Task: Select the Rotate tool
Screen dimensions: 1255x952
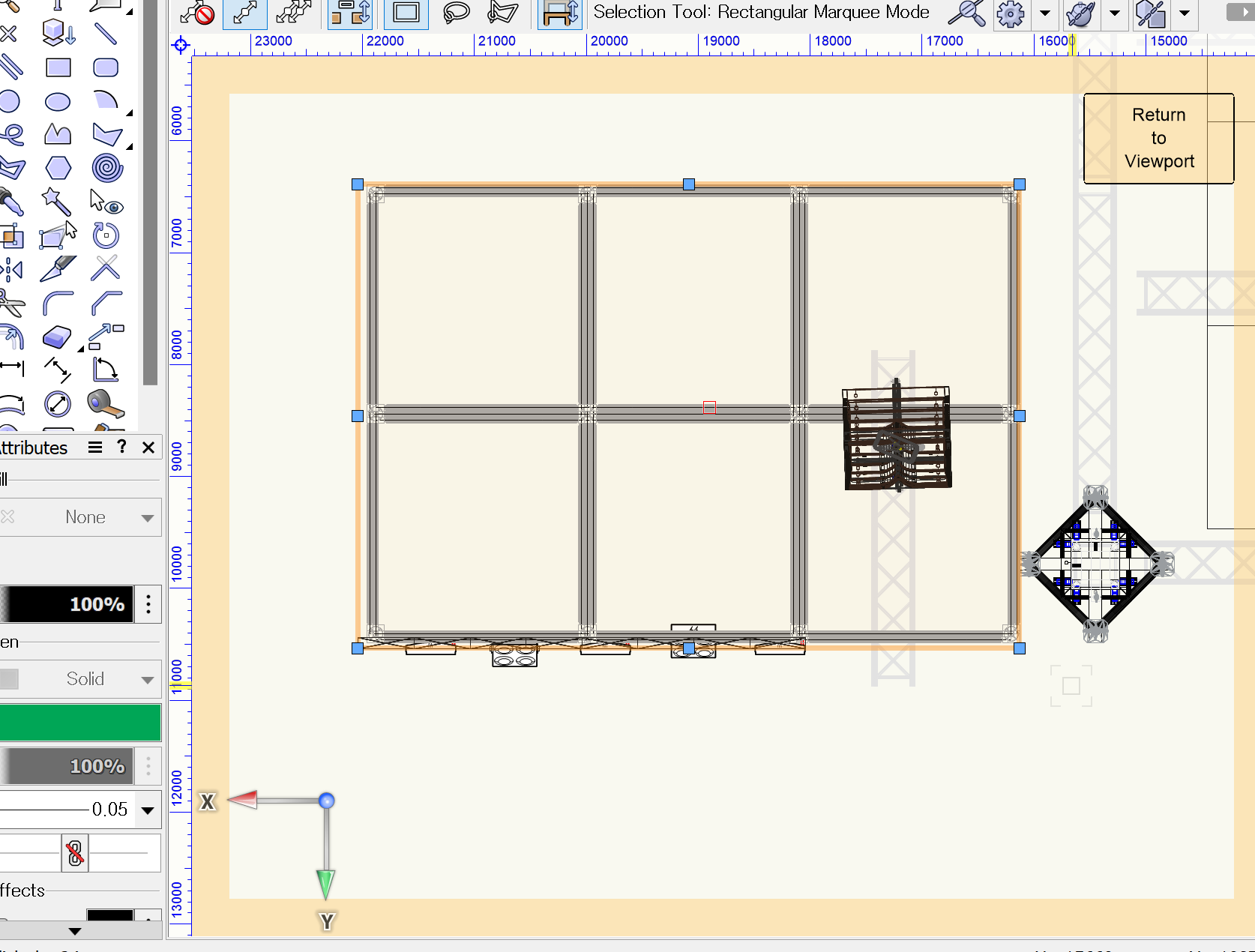Action: point(106,235)
